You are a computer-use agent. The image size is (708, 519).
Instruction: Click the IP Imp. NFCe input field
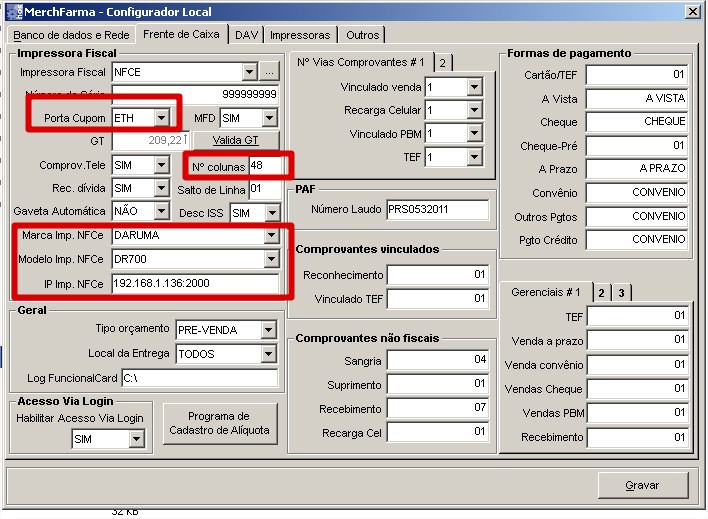[x=195, y=283]
